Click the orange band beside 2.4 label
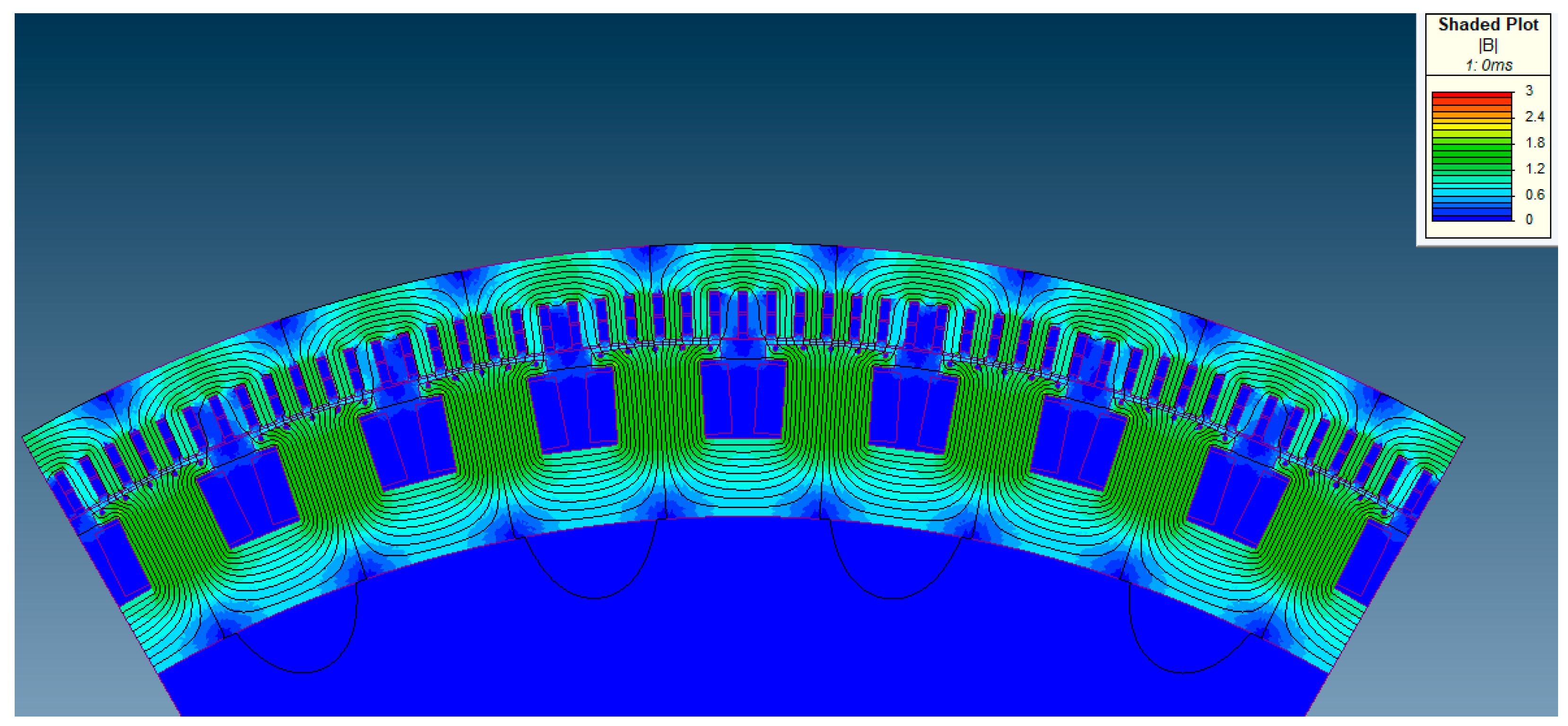This screenshot has width=1568, height=726. click(1471, 115)
